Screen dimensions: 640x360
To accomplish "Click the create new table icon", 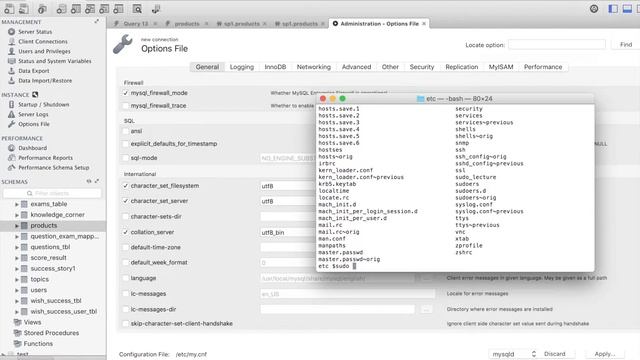I will 76,9.
